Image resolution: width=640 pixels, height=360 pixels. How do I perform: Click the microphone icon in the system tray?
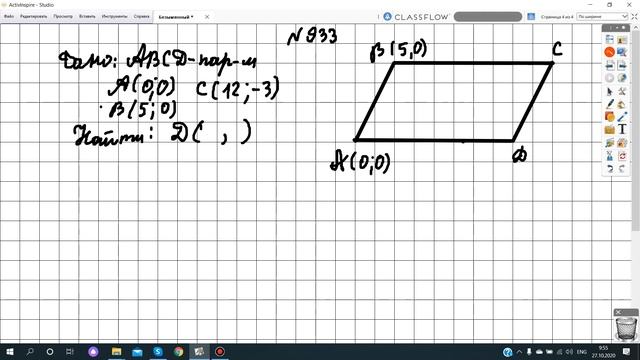pos(529,352)
